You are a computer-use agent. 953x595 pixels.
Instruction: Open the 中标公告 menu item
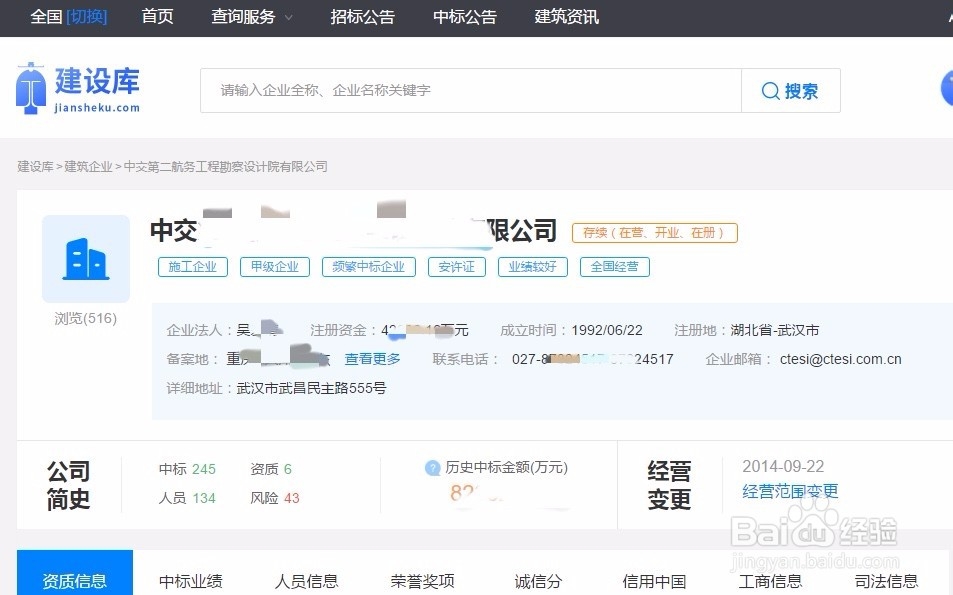point(465,16)
